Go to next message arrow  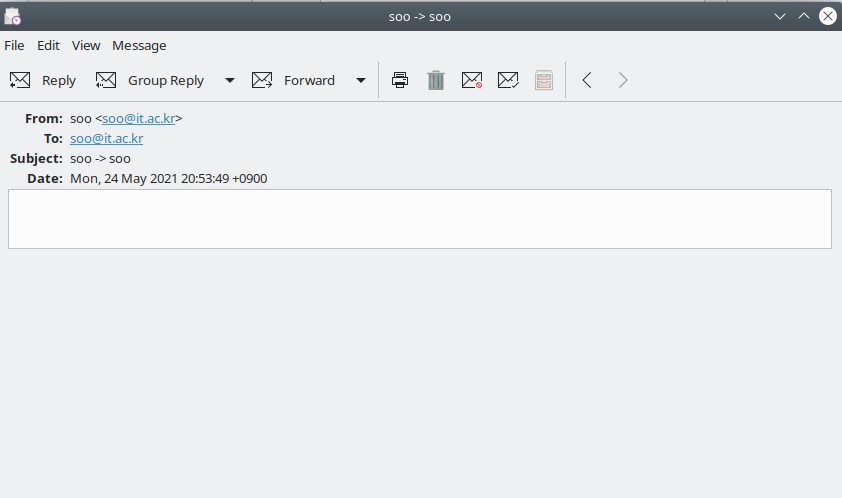point(622,81)
